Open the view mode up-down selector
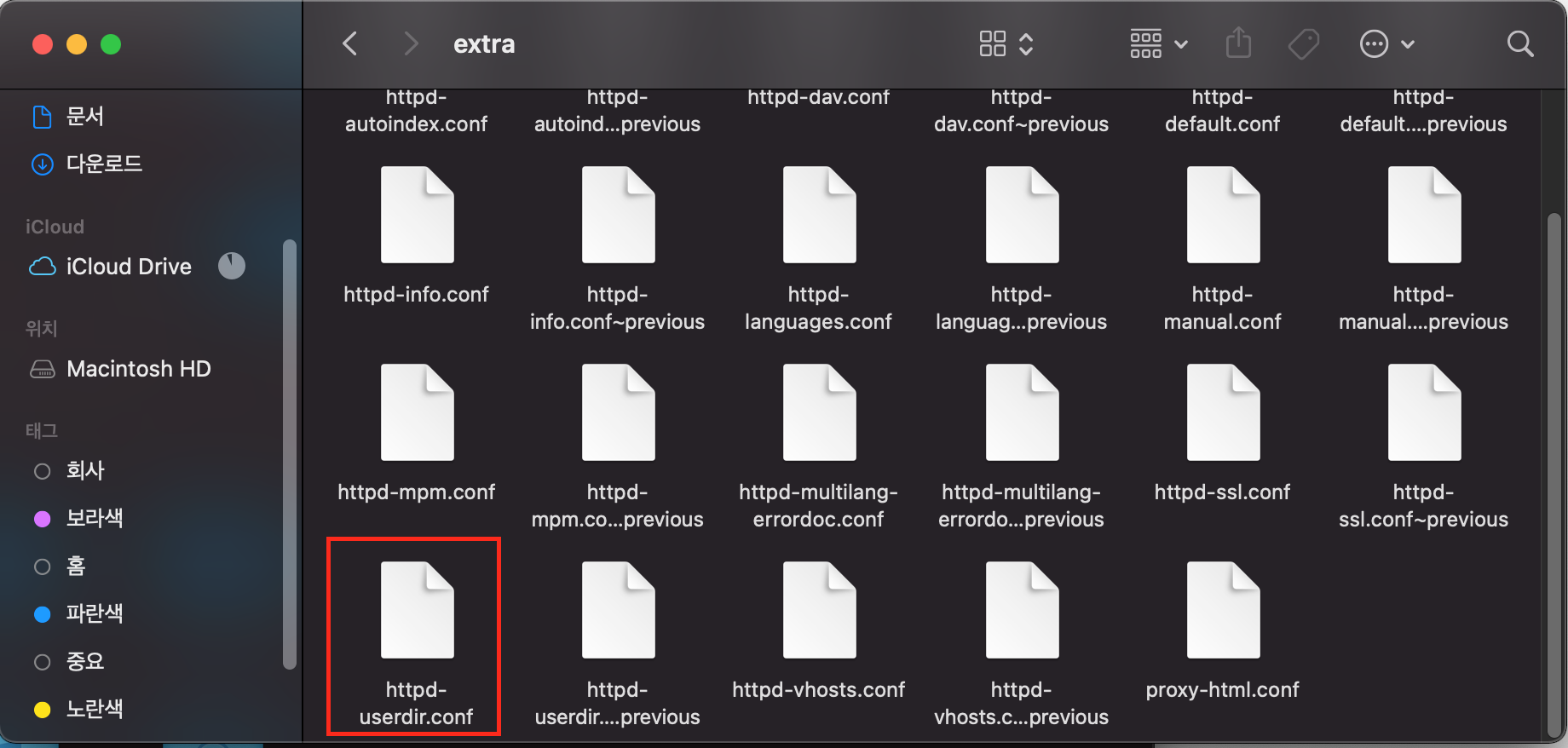 point(1026,43)
